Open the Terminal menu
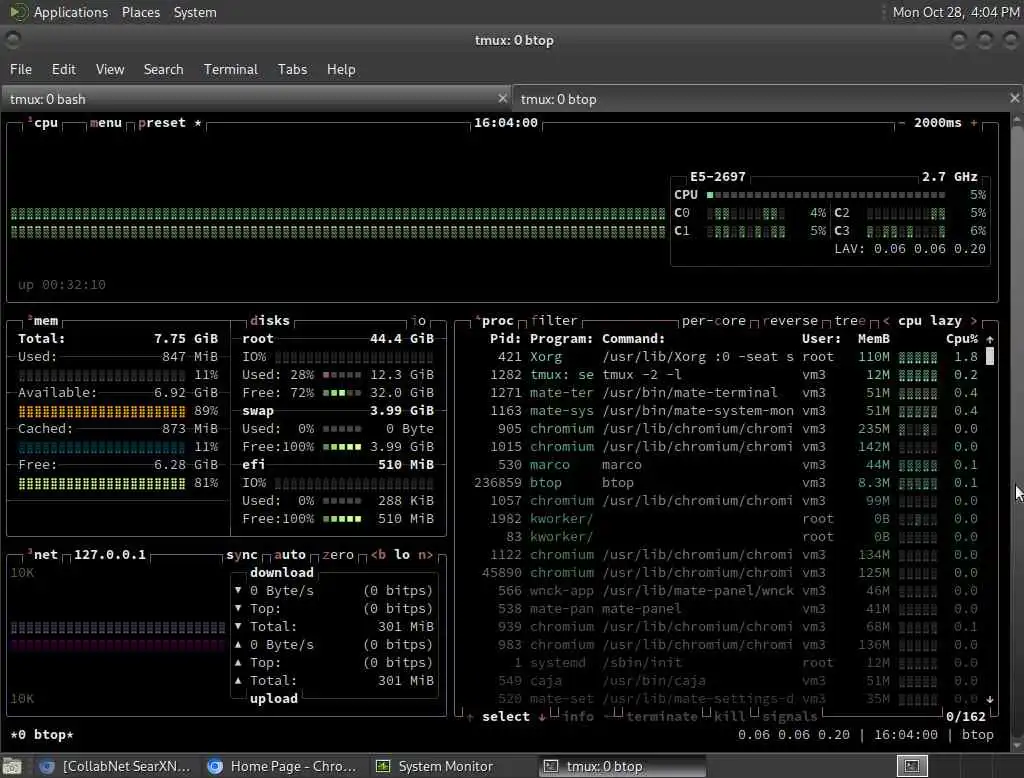 point(231,69)
